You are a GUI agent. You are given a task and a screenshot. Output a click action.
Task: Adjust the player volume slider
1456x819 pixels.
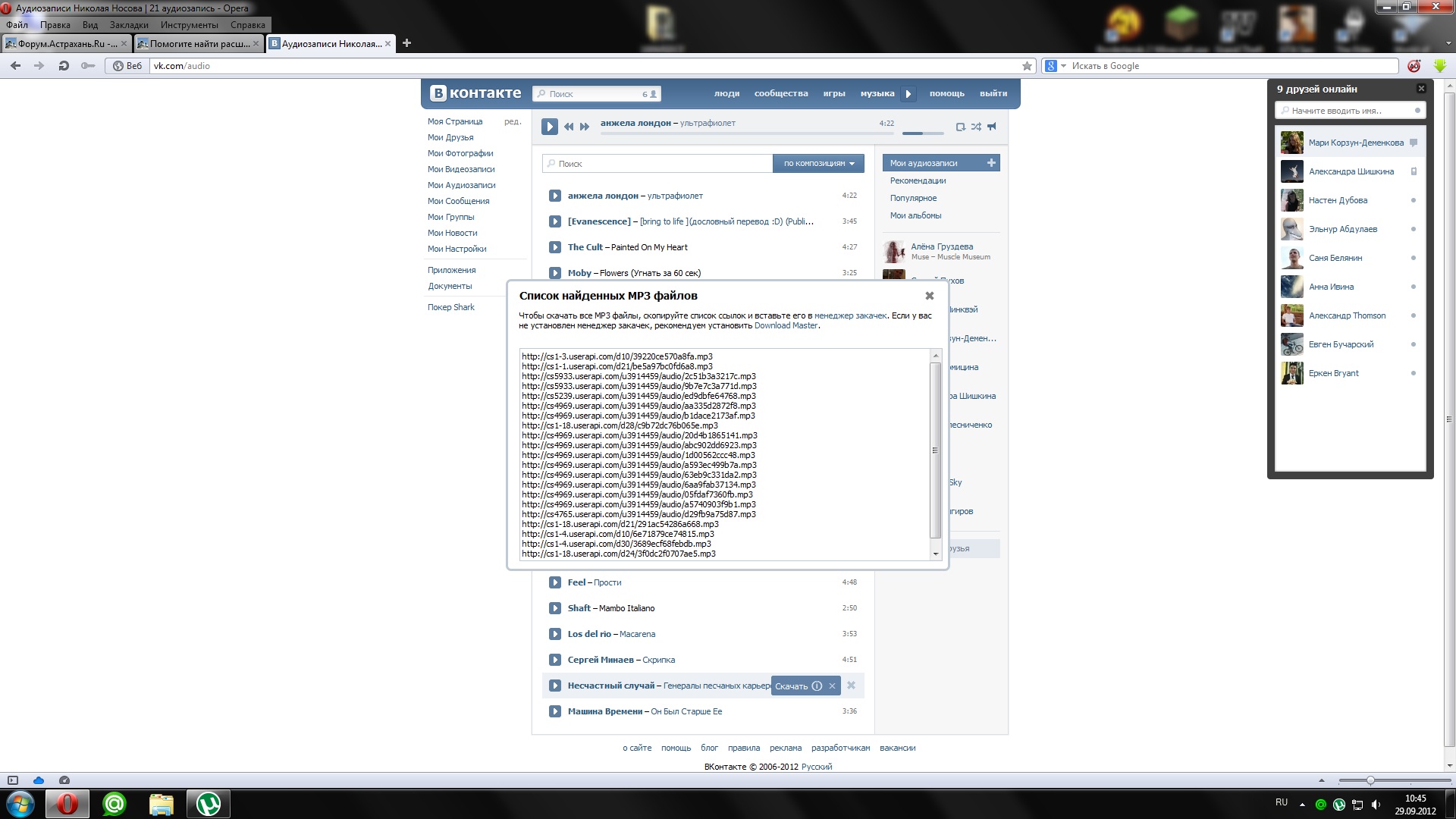(922, 133)
